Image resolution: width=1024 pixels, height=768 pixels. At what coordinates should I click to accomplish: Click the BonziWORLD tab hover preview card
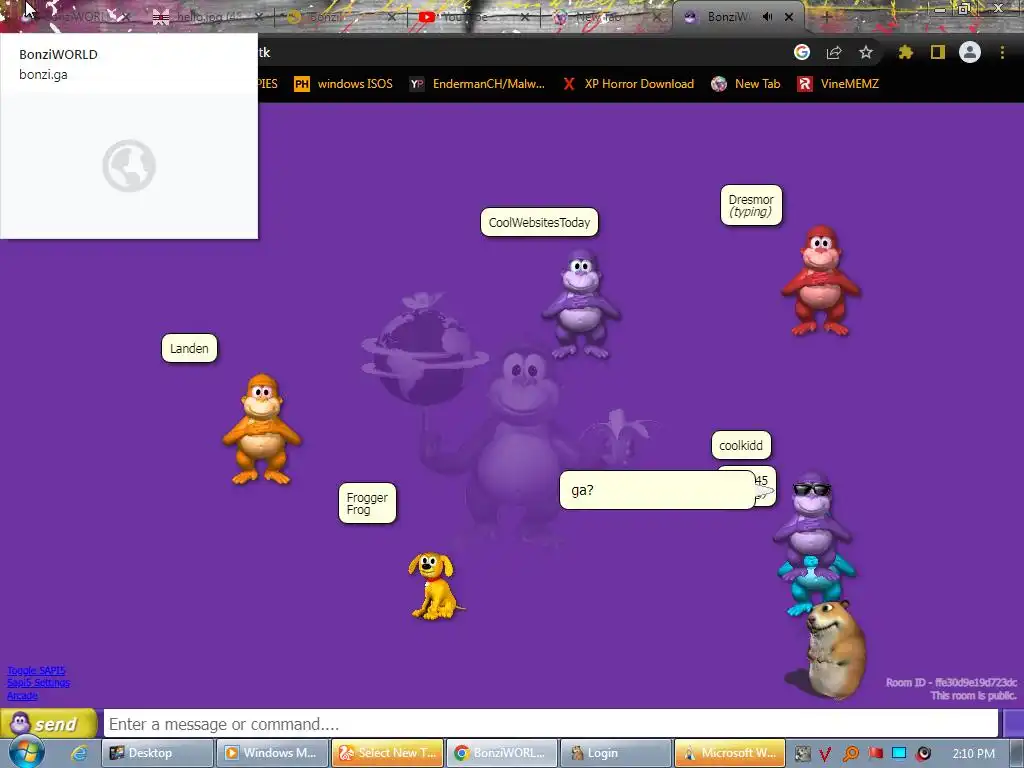[x=129, y=136]
